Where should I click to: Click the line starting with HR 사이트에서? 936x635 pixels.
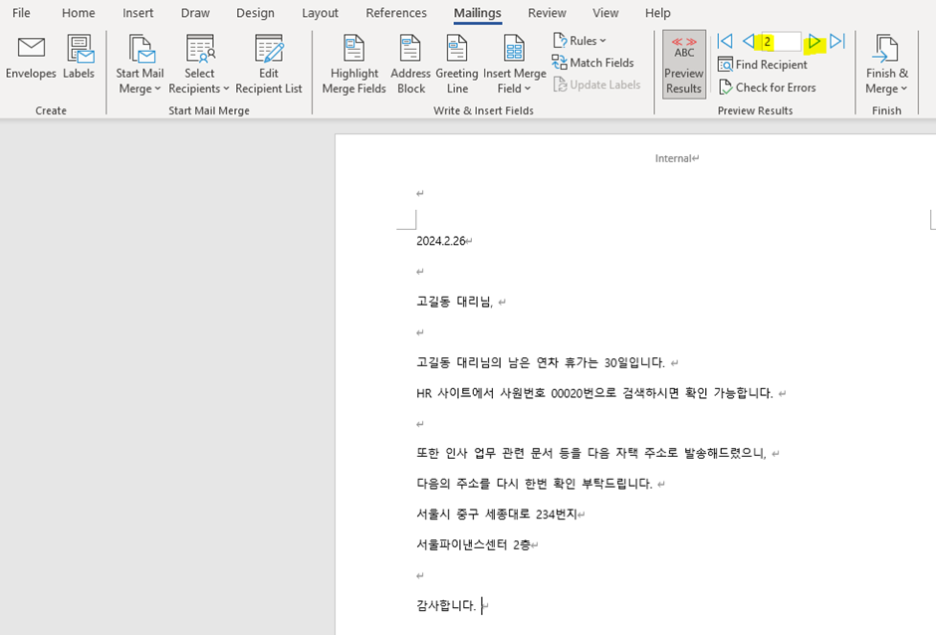pos(595,393)
